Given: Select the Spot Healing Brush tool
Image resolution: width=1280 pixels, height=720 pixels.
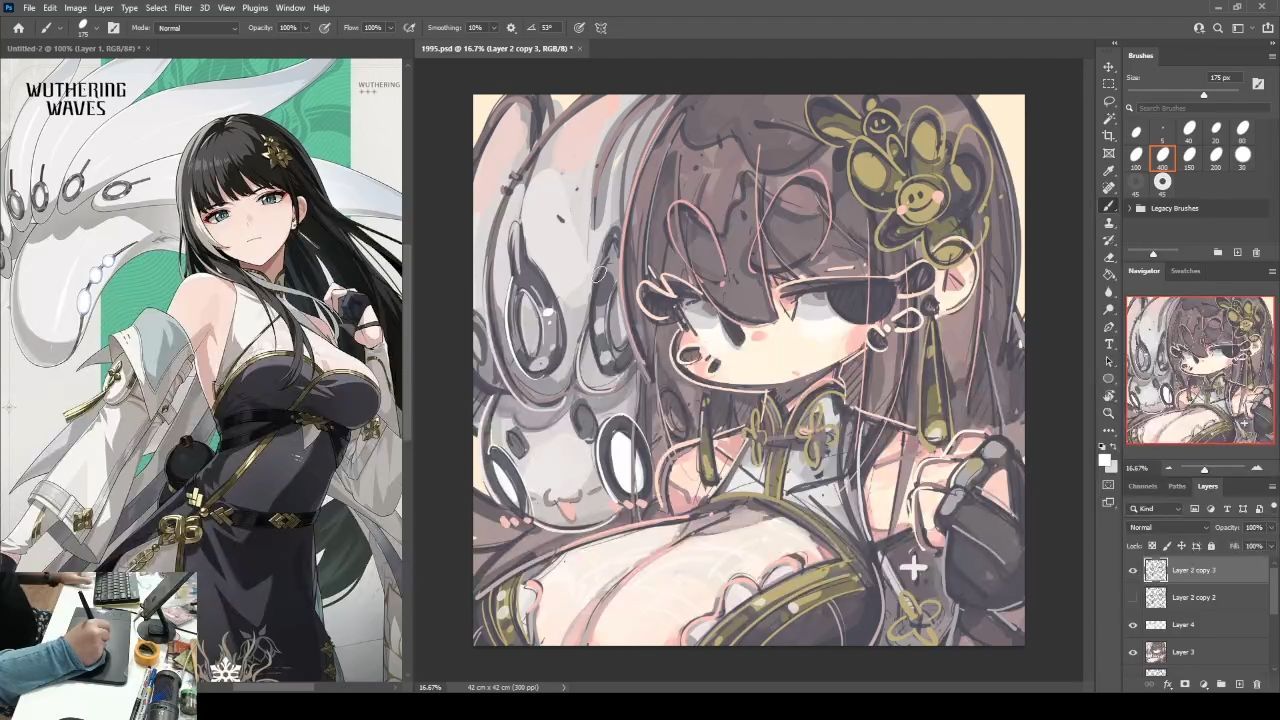Looking at the screenshot, I should click(1109, 187).
